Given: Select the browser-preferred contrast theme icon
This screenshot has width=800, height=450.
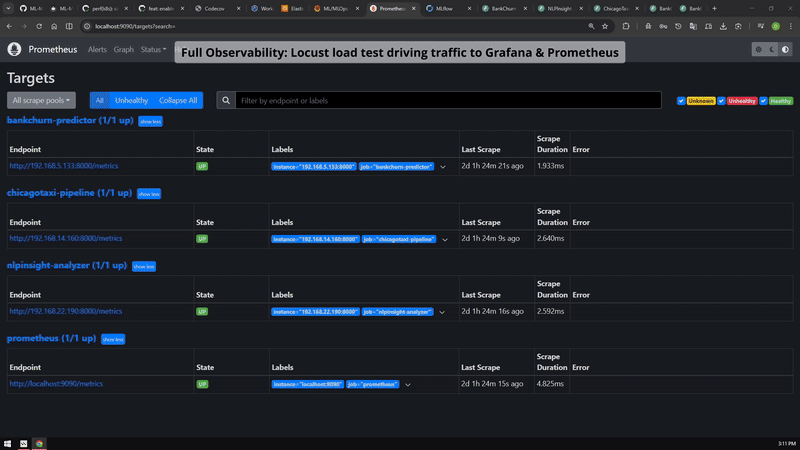Looking at the screenshot, I should click(x=785, y=49).
